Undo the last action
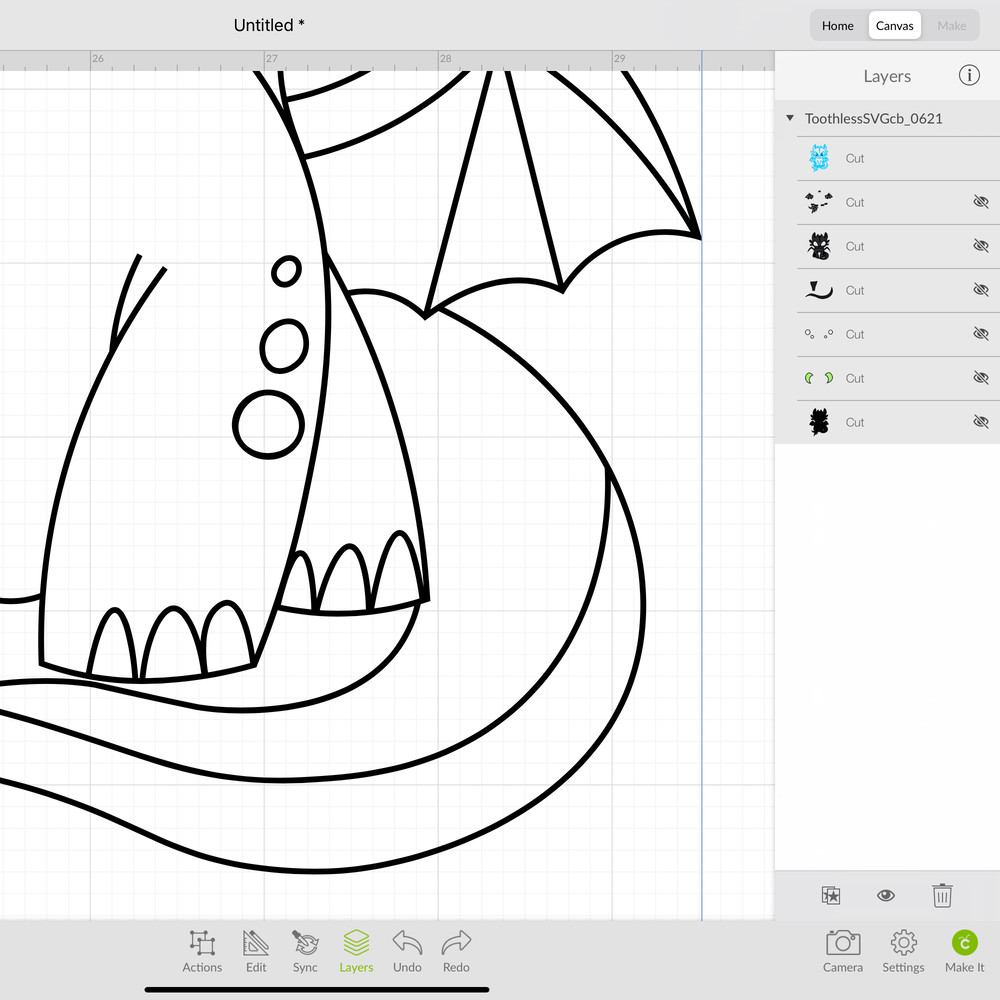The image size is (1000, 1000). pos(407,950)
